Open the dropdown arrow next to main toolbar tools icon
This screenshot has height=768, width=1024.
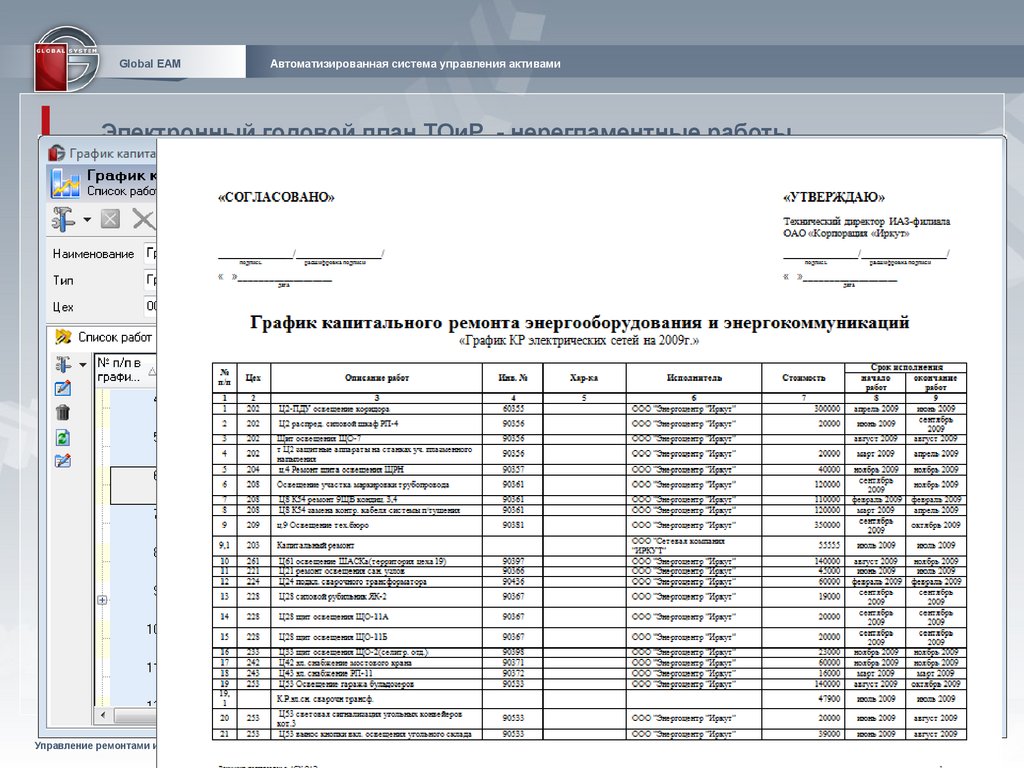(87, 219)
